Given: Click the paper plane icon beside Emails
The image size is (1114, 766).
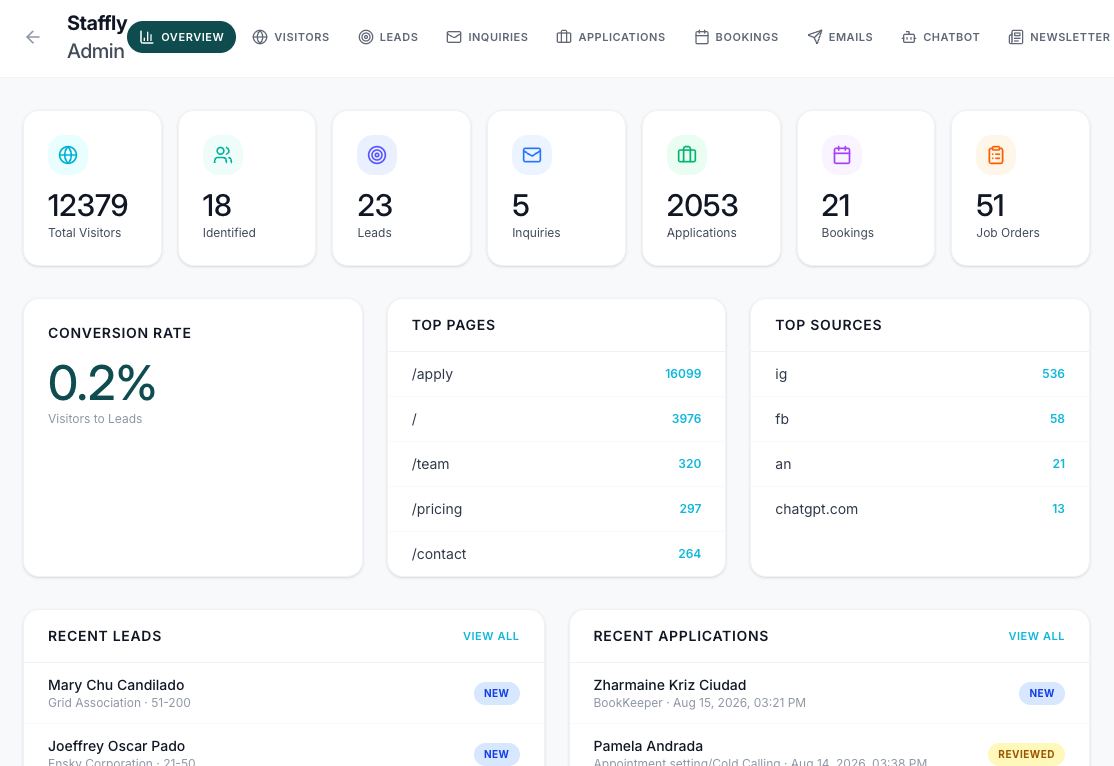Looking at the screenshot, I should pyautogui.click(x=815, y=37).
